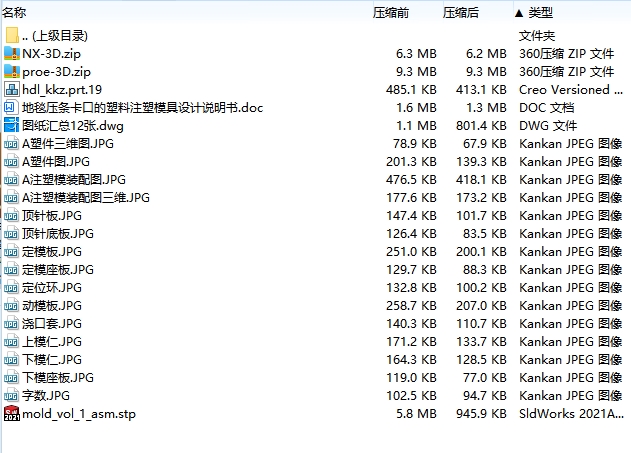Image resolution: width=631 pixels, height=453 pixels.
Task: Click the JPG icon of 顶针板.JPG
Action: (11, 216)
